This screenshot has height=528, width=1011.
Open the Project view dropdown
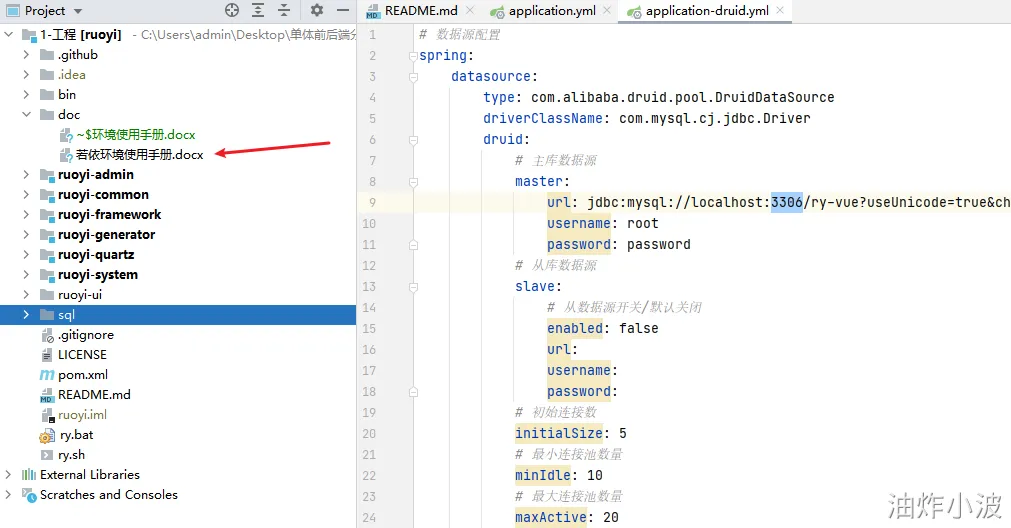pyautogui.click(x=78, y=11)
